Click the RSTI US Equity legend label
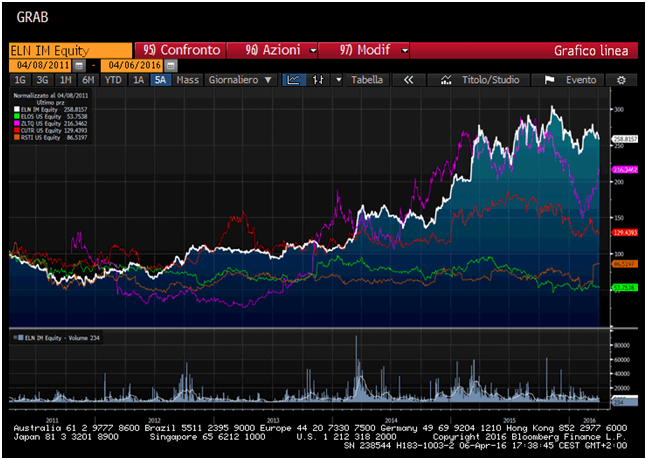This screenshot has width=647, height=460. 40,137
